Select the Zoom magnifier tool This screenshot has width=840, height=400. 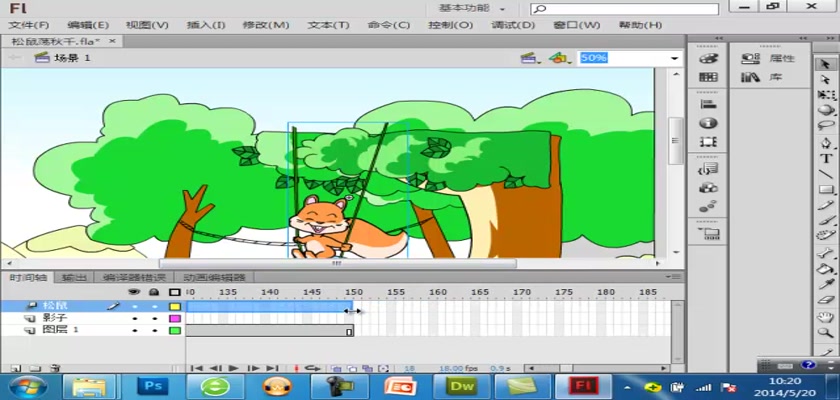pyautogui.click(x=826, y=333)
